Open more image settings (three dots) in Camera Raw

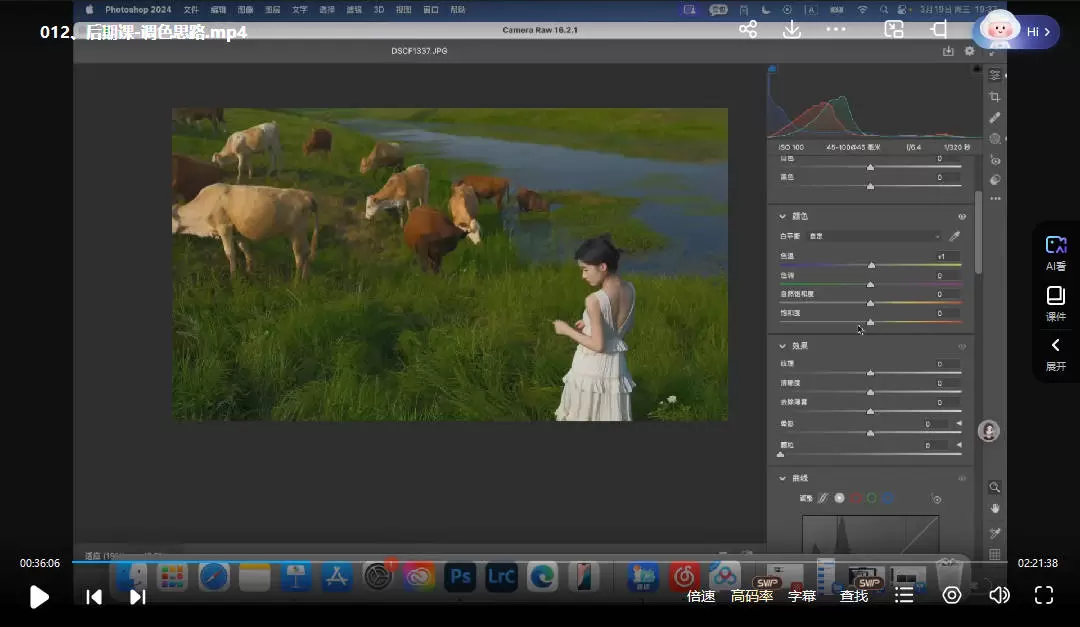pos(995,198)
